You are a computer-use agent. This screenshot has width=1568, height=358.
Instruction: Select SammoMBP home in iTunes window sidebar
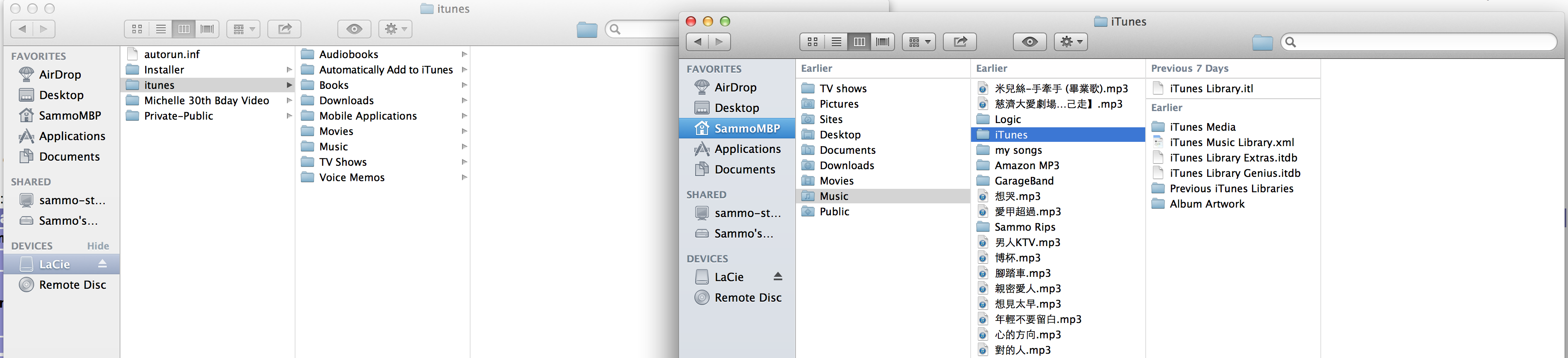[737, 129]
